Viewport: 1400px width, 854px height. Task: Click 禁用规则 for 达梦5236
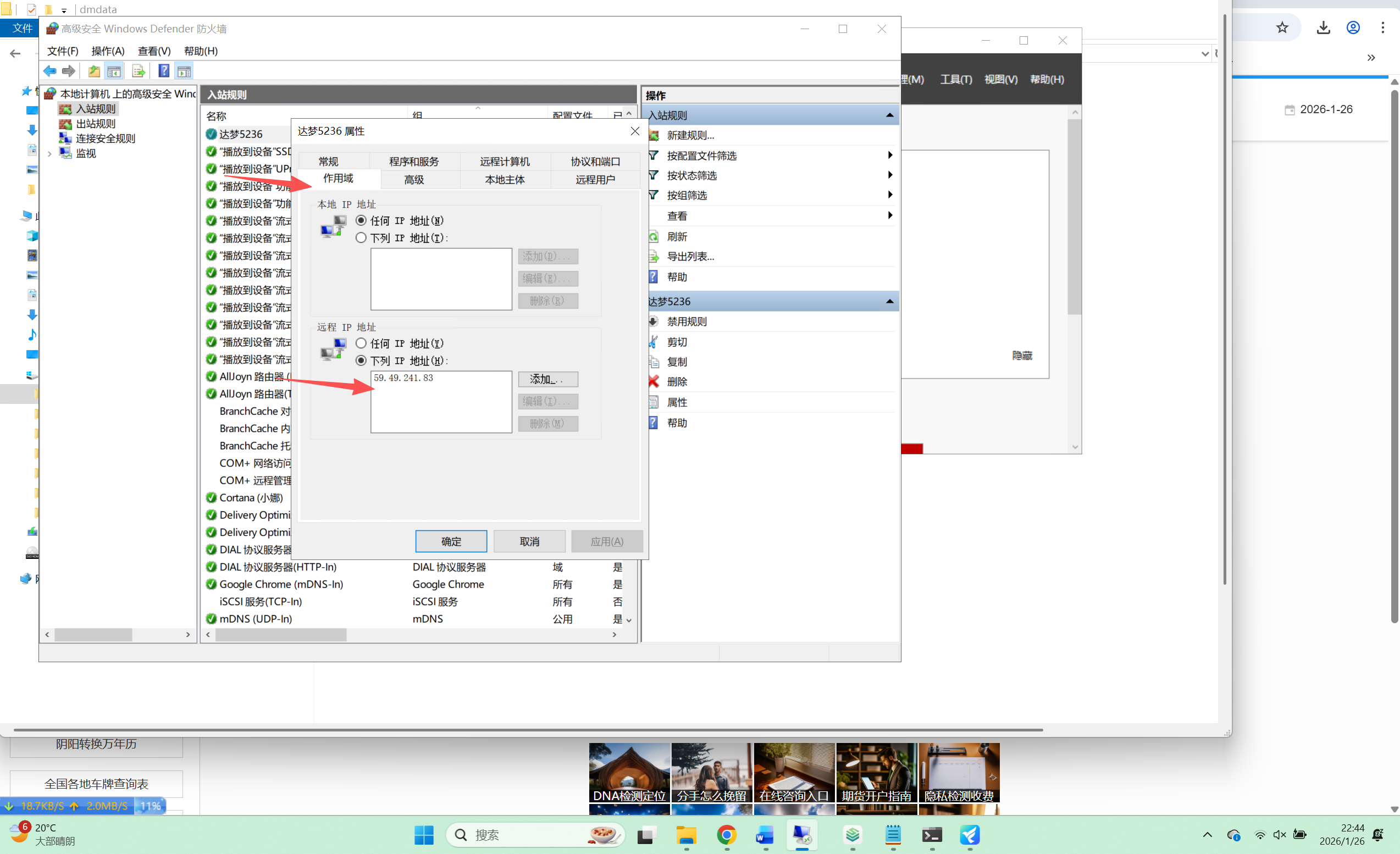[x=687, y=321]
